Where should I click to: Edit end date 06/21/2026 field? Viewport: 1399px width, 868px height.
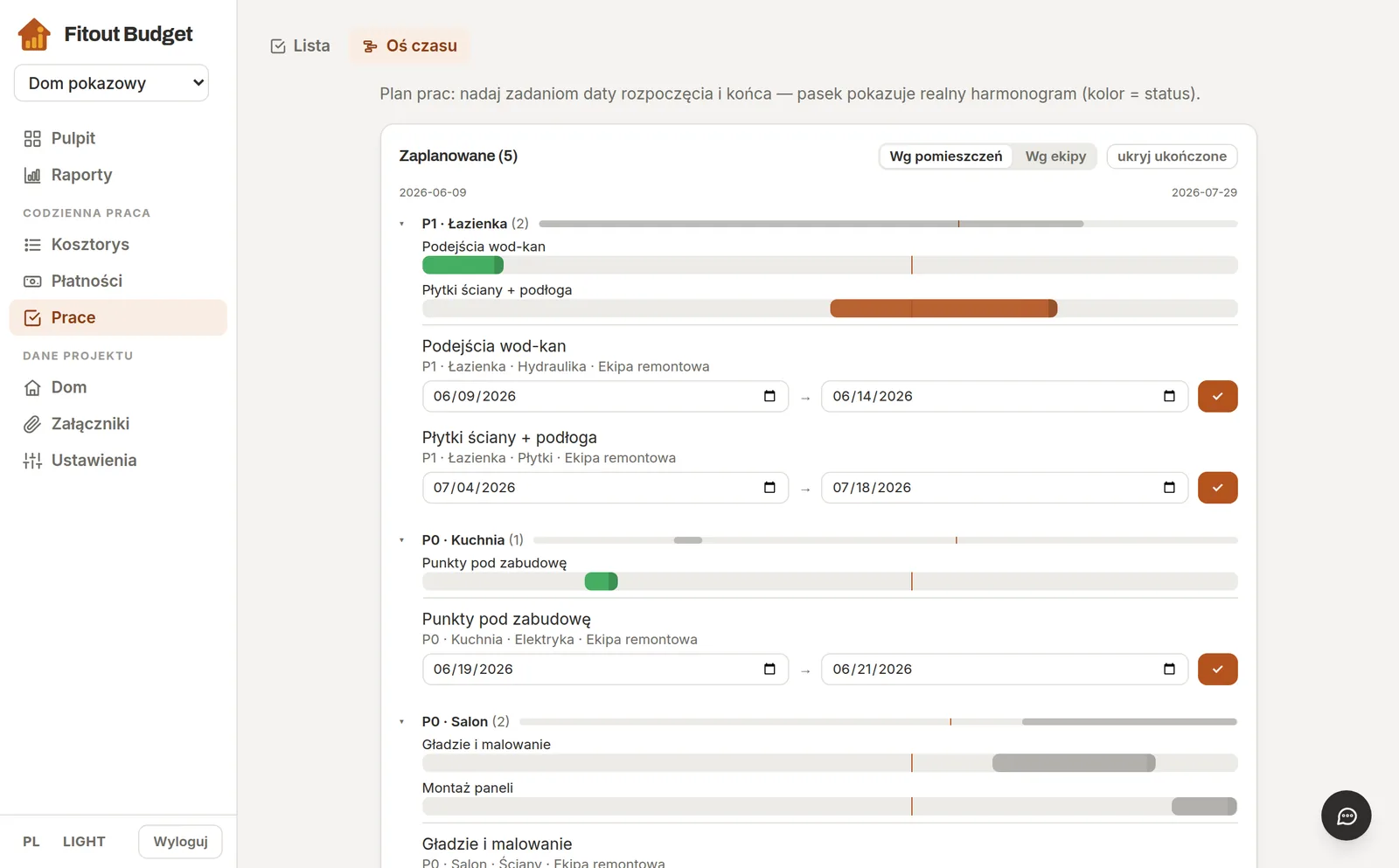[x=1005, y=670]
